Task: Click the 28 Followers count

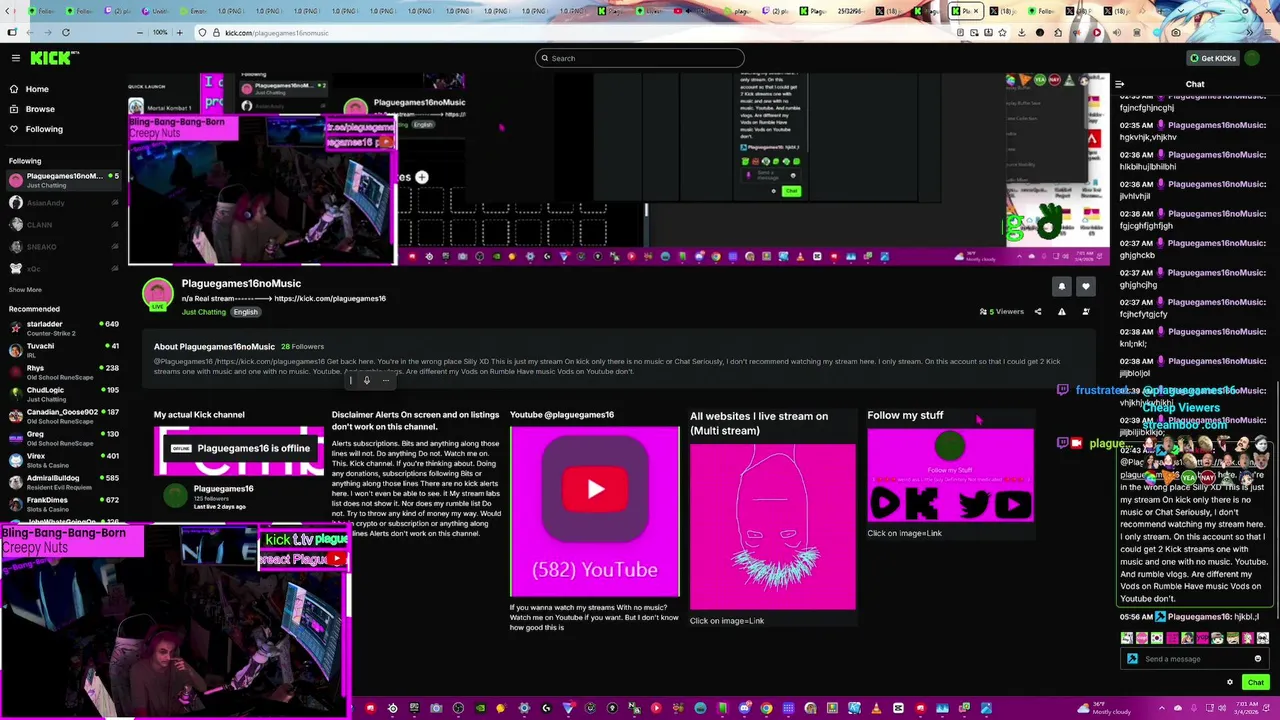Action: click(302, 347)
